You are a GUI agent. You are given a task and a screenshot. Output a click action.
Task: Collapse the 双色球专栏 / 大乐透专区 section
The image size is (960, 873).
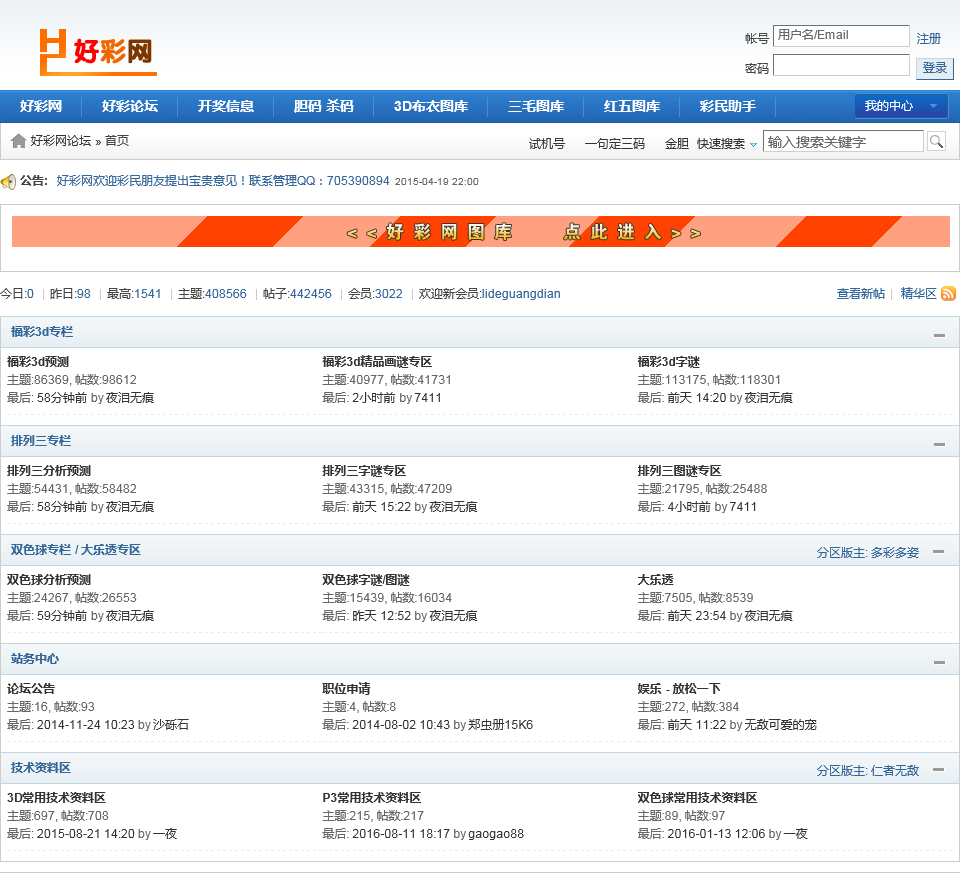click(939, 552)
